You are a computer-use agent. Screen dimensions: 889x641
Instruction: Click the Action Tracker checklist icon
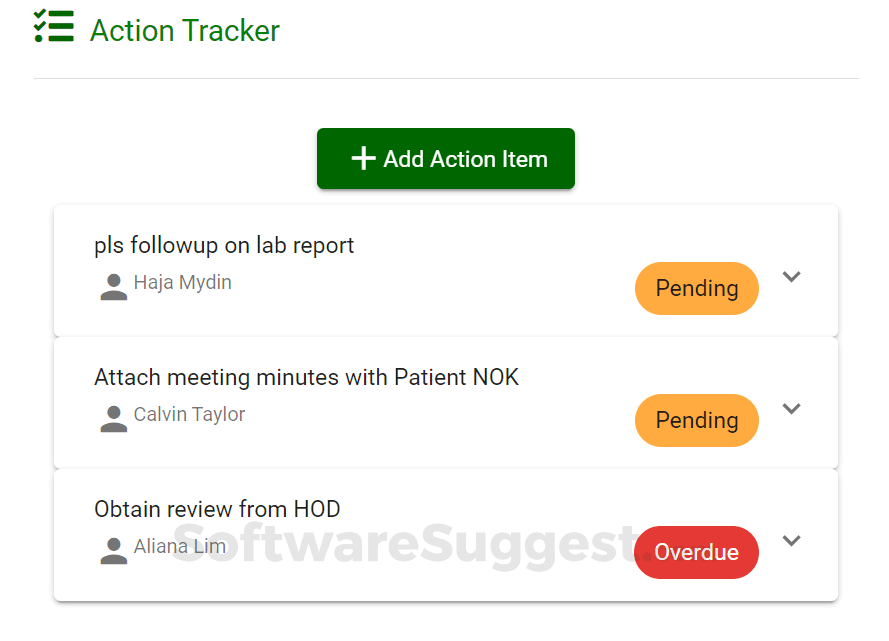[x=54, y=26]
